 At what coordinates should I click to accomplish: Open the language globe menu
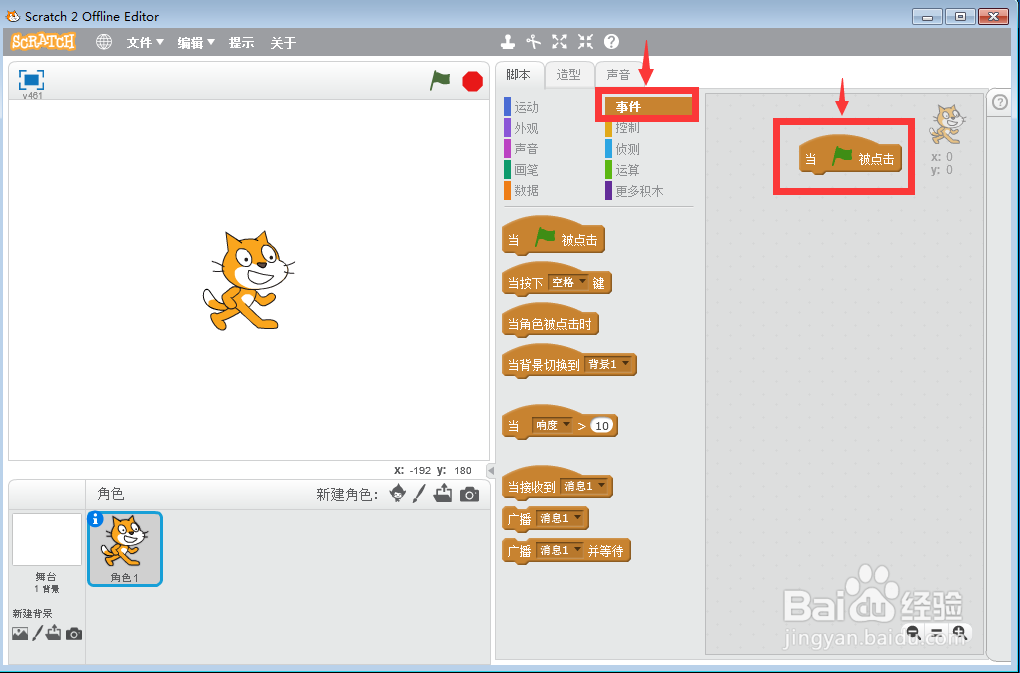pos(104,42)
